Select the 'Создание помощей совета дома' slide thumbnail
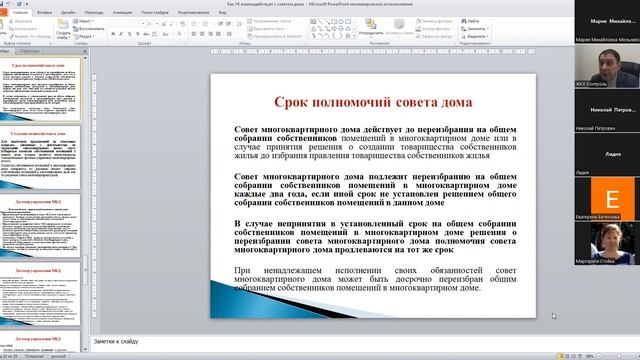The height and width of the screenshot is (360, 640). coord(40,158)
